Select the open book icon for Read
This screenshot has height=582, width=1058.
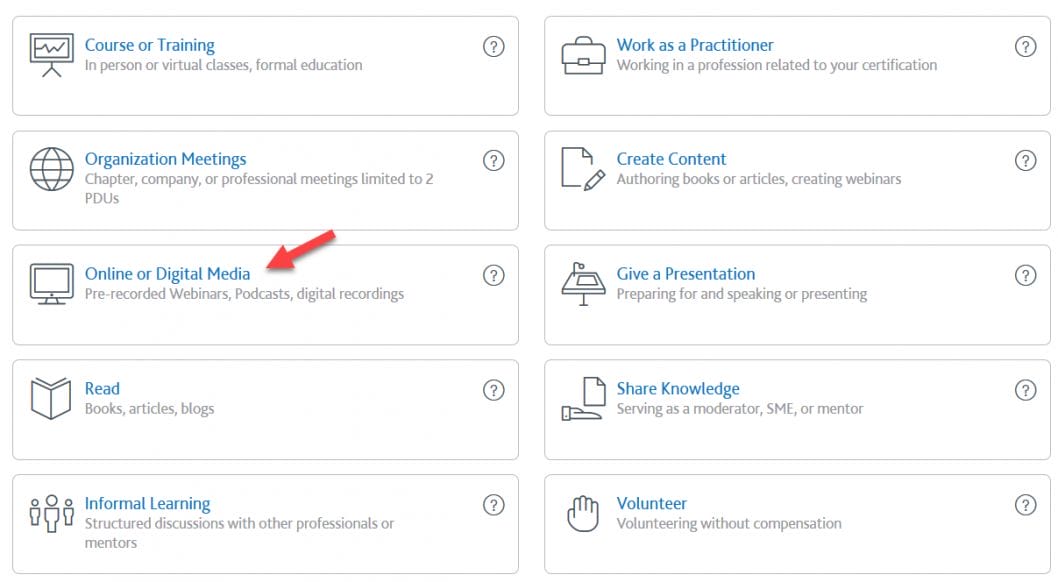[x=49, y=399]
